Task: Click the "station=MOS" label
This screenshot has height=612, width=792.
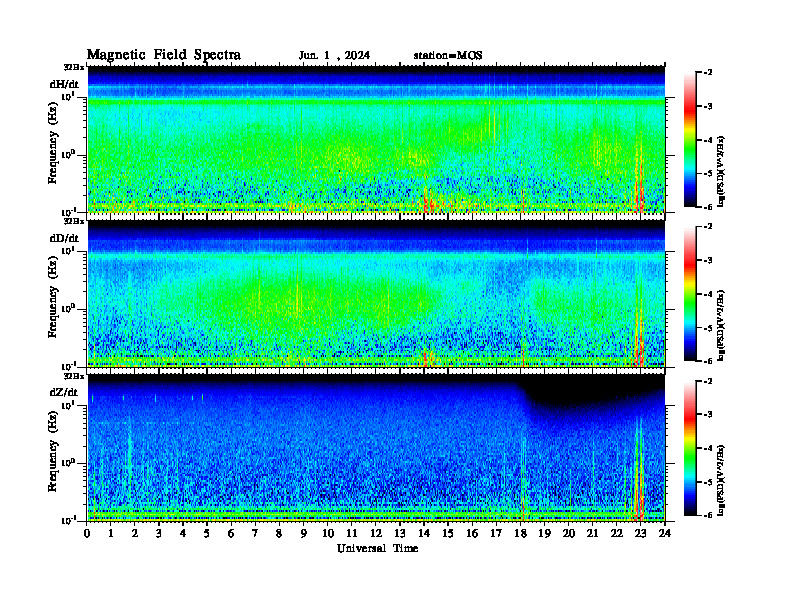Action: tap(448, 56)
